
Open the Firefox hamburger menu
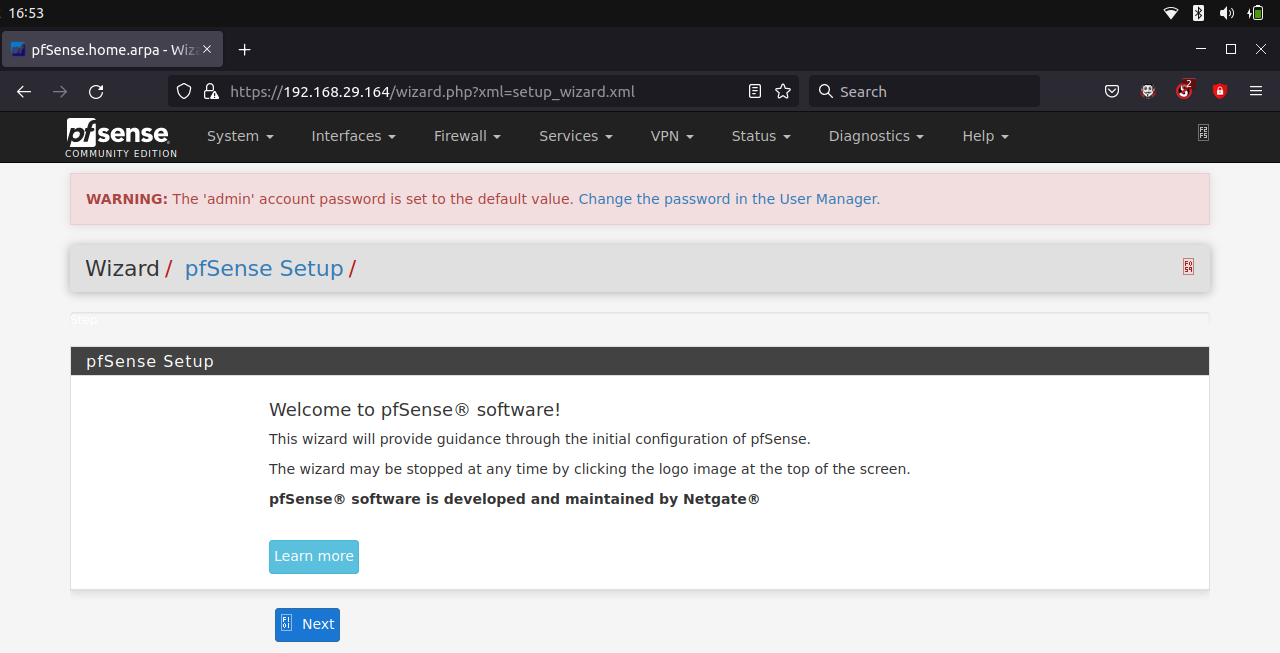coord(1256,91)
